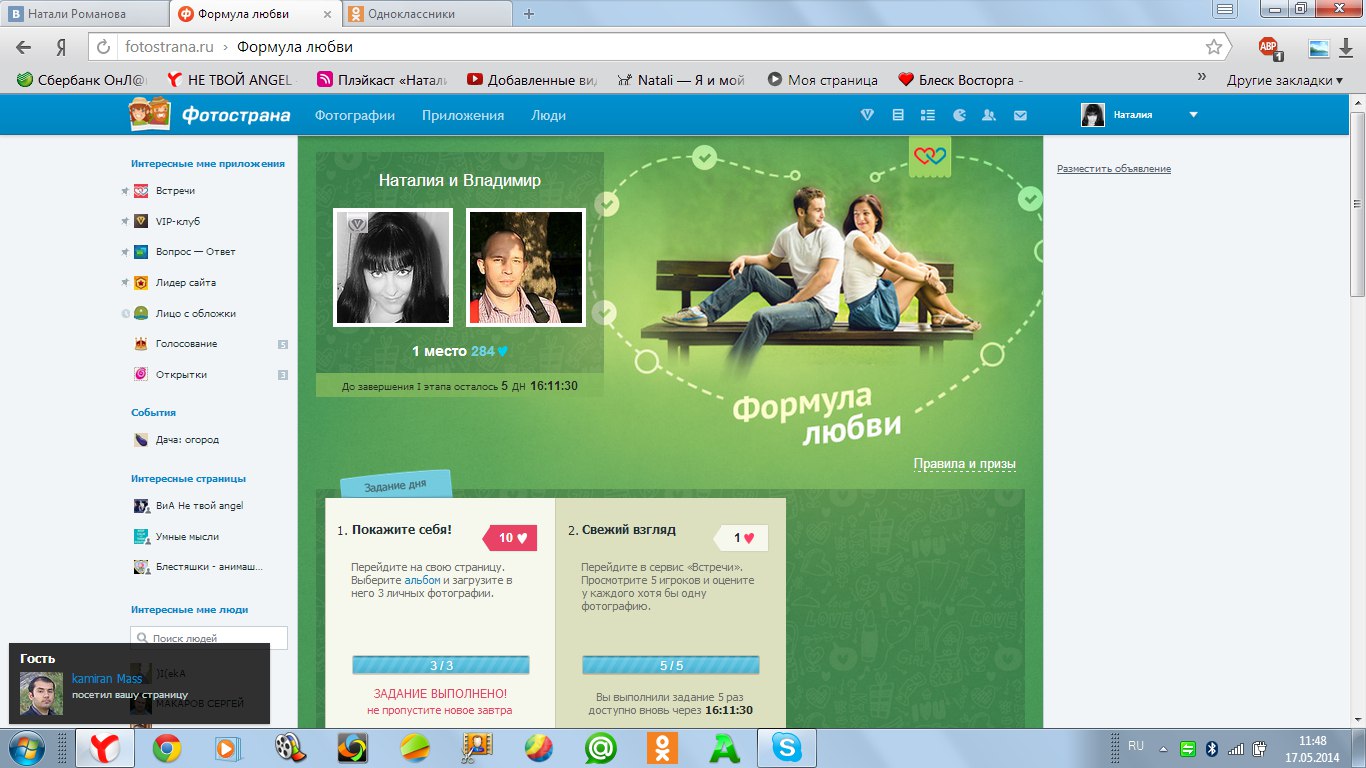This screenshot has height=768, width=1366.
Task: Open Лицо с обложки in sidebar
Action: [x=195, y=313]
